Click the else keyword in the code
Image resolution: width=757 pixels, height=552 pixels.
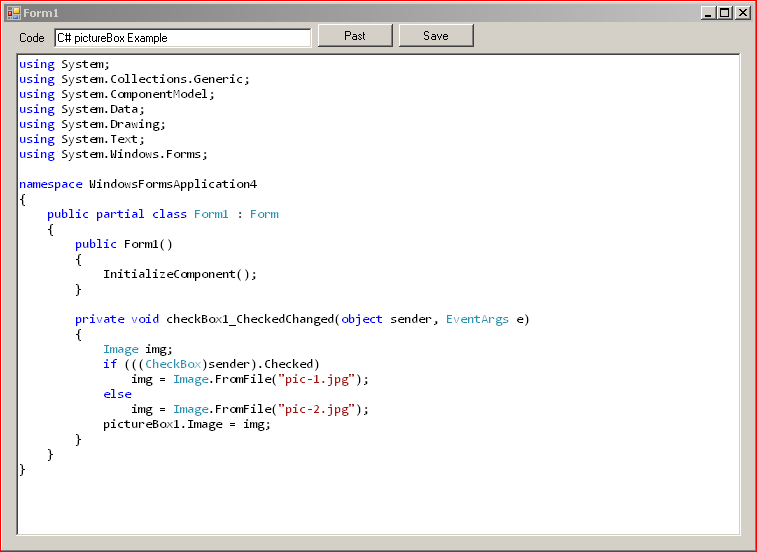click(x=117, y=394)
